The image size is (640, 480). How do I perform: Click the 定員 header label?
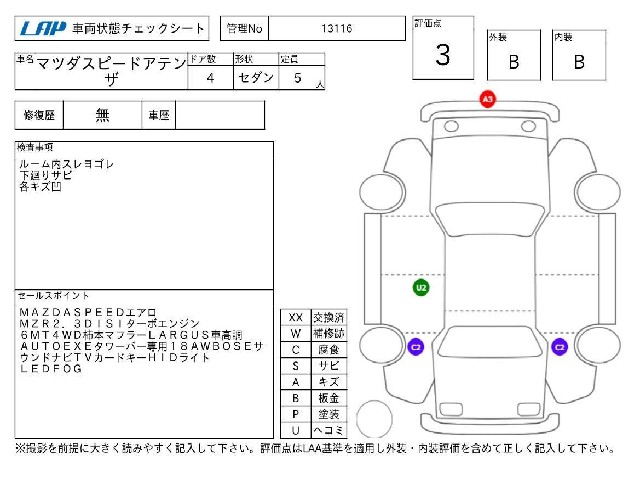[289, 59]
